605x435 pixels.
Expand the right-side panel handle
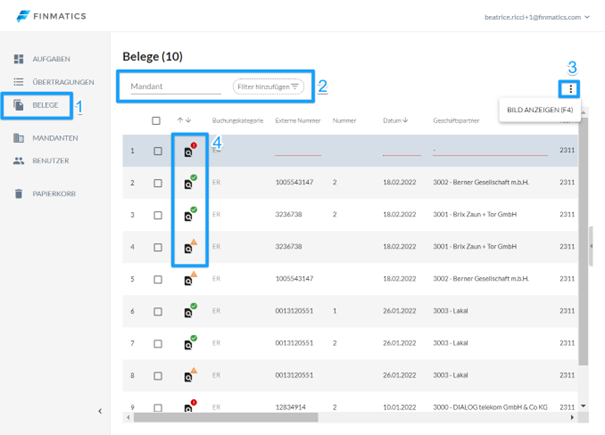(x=591, y=246)
